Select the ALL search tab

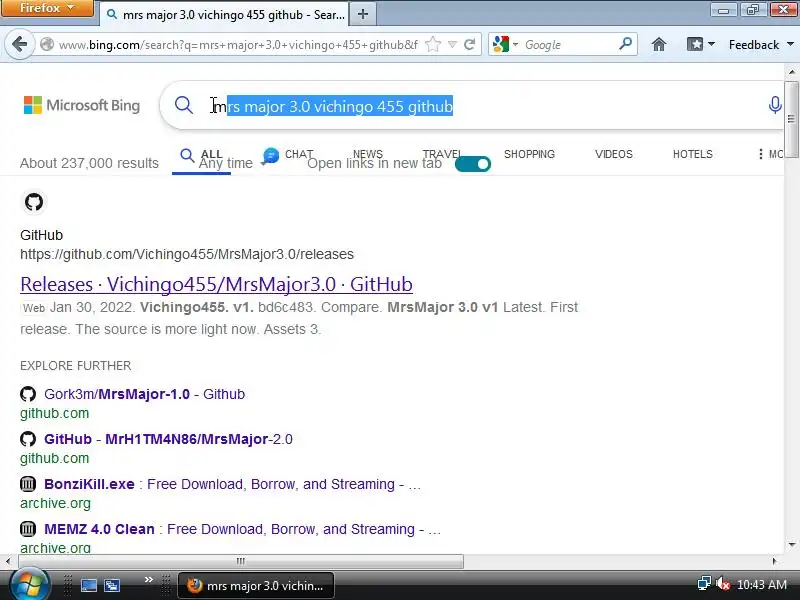[201, 154]
